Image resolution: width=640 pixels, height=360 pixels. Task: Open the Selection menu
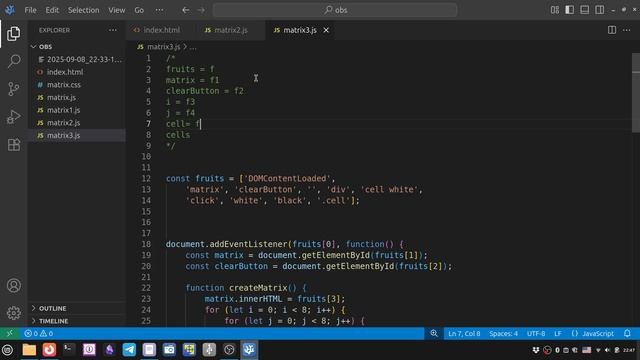coord(83,10)
